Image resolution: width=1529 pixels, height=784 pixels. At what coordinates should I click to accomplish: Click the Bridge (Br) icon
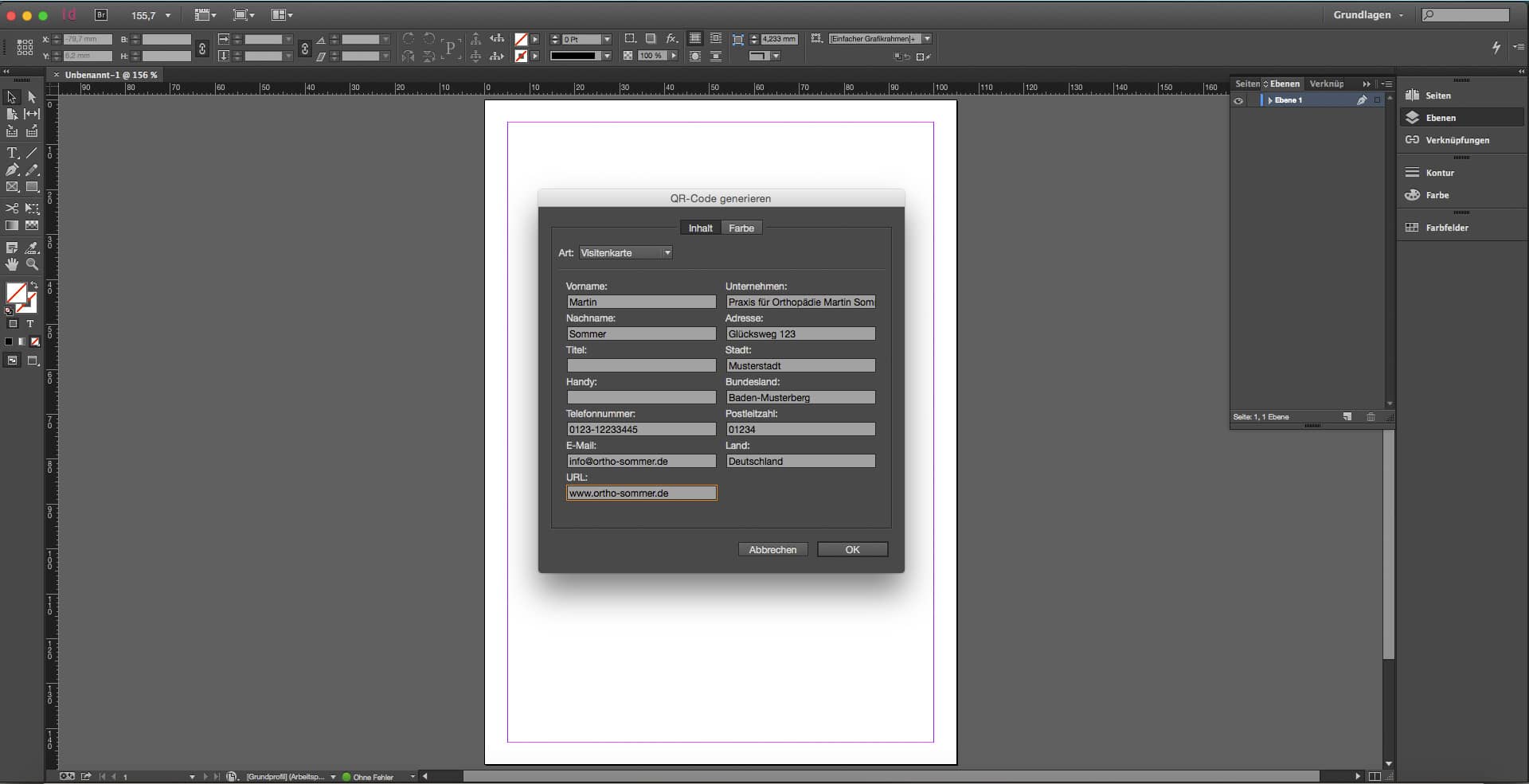point(101,15)
